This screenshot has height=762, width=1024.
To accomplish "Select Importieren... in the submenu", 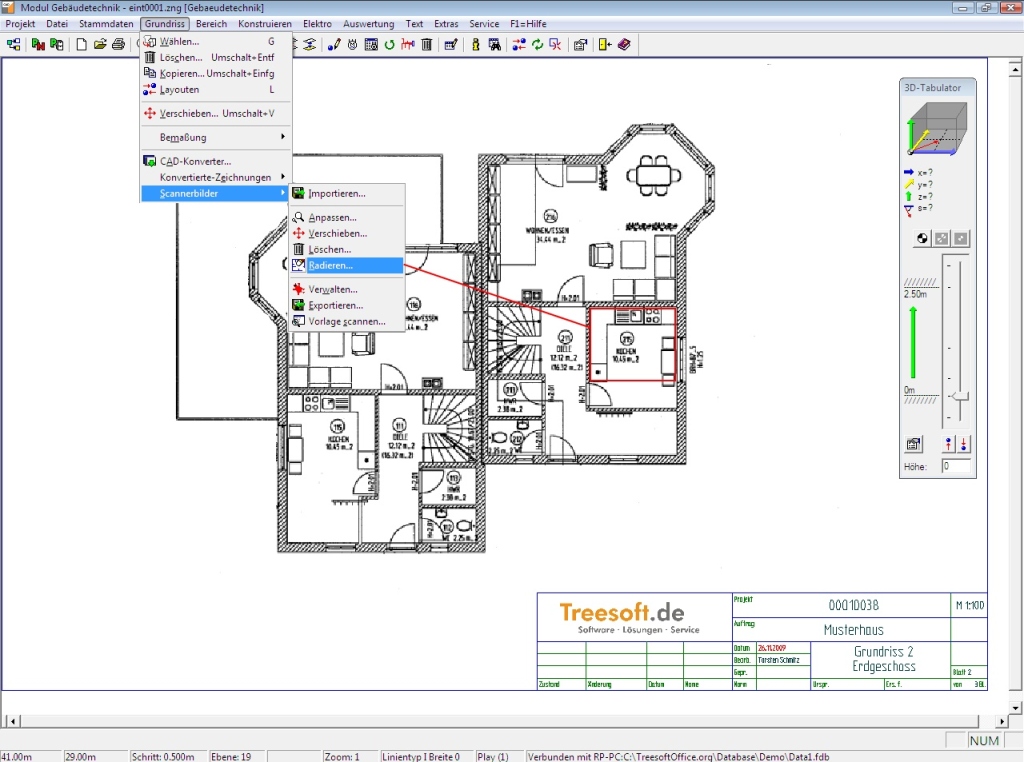I will [337, 193].
